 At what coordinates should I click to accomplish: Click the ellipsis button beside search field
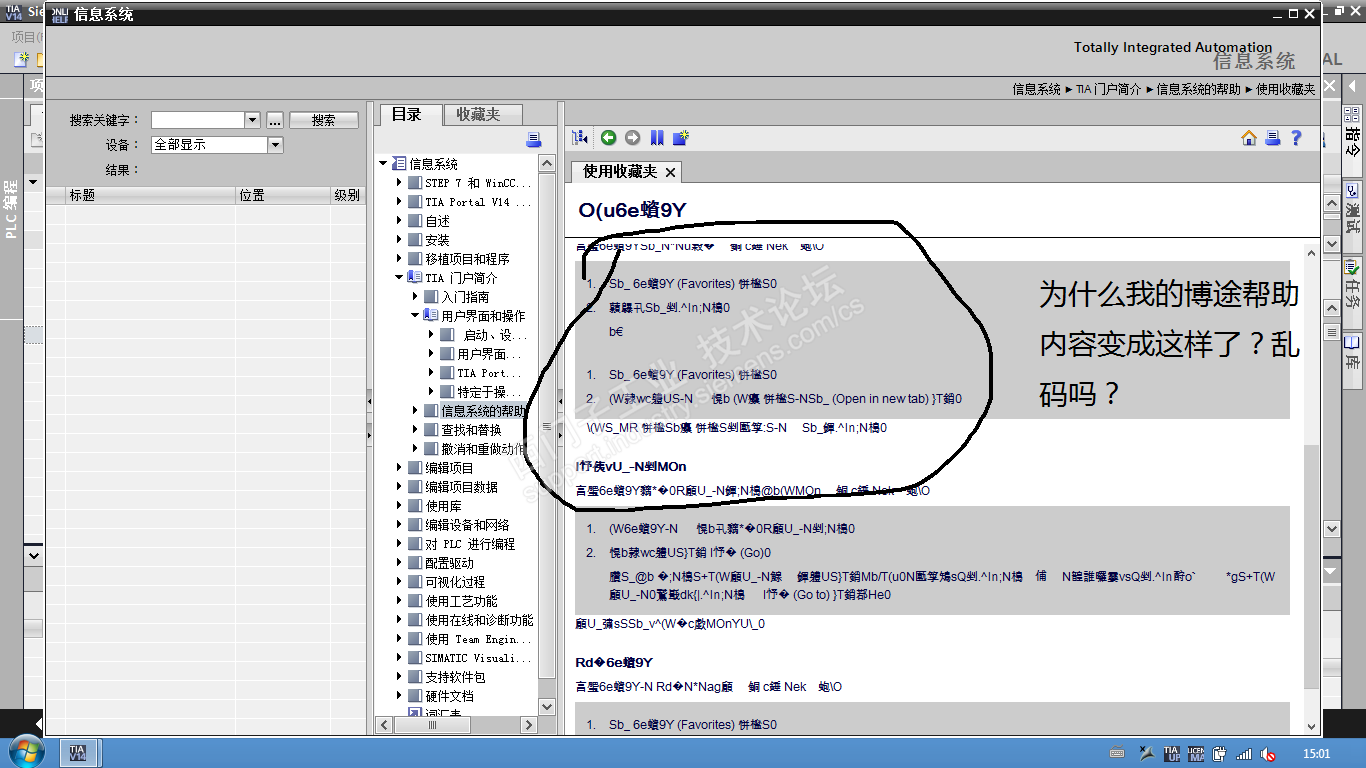274,120
